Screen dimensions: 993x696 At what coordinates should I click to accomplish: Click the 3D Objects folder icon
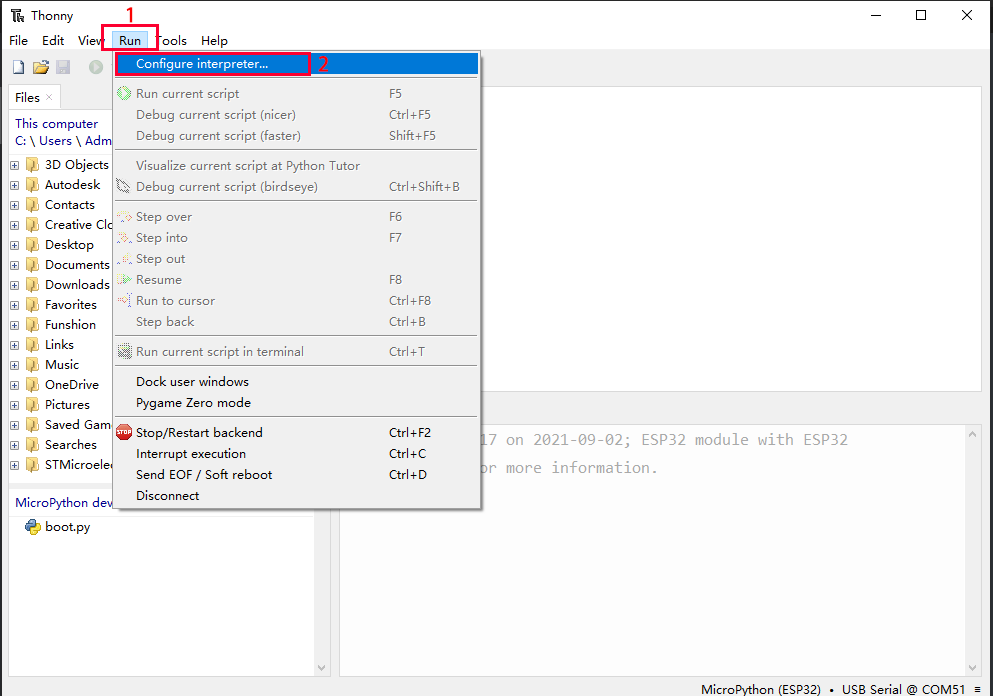32,165
